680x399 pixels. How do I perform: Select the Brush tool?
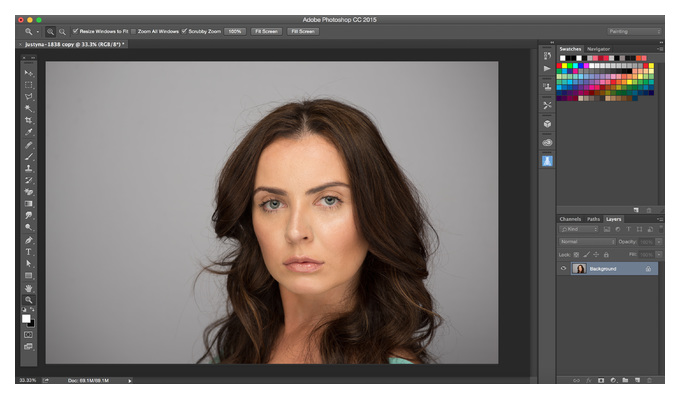[29, 157]
